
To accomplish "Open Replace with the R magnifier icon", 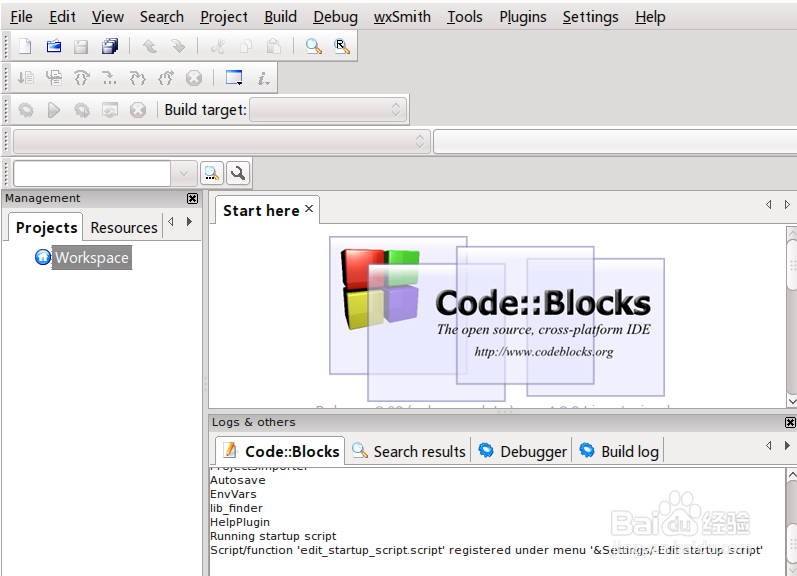I will point(342,46).
